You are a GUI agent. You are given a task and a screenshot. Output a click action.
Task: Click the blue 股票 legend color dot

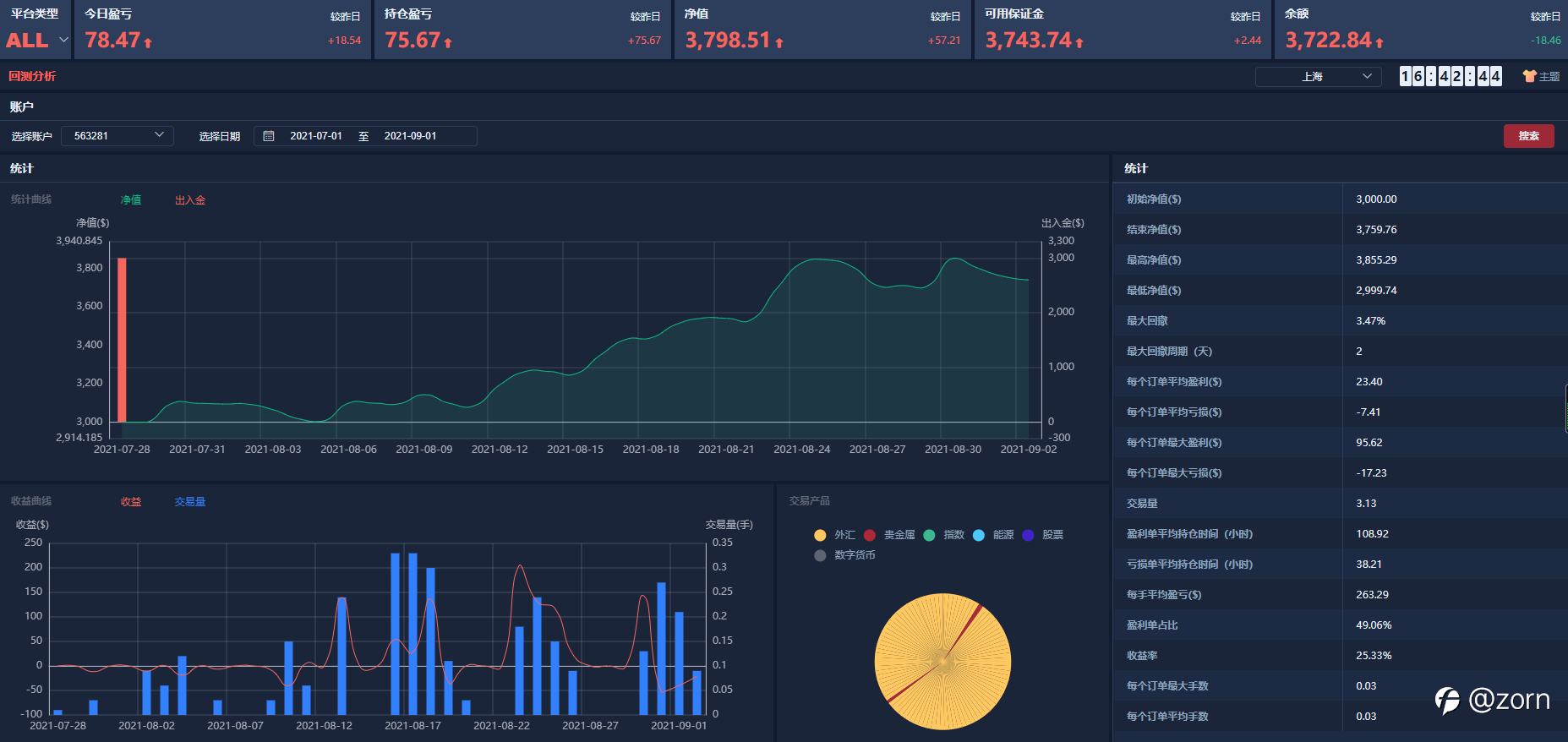1028,535
